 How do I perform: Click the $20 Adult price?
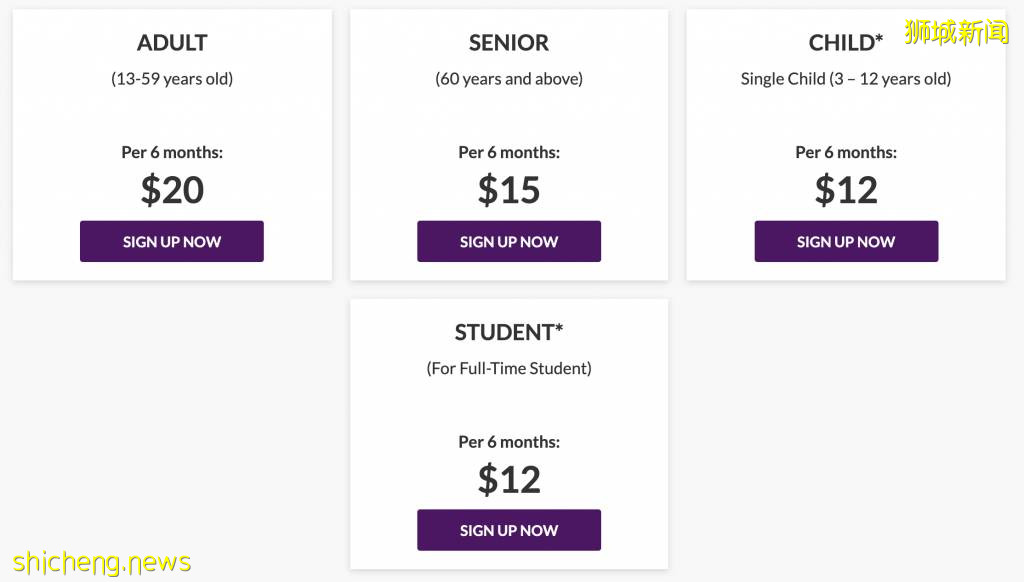click(x=172, y=190)
